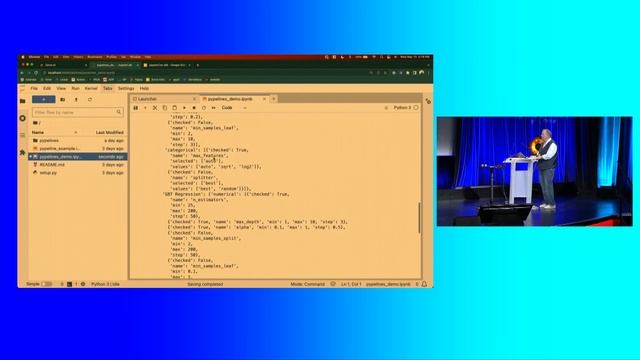Copy the selected cell

point(165,108)
